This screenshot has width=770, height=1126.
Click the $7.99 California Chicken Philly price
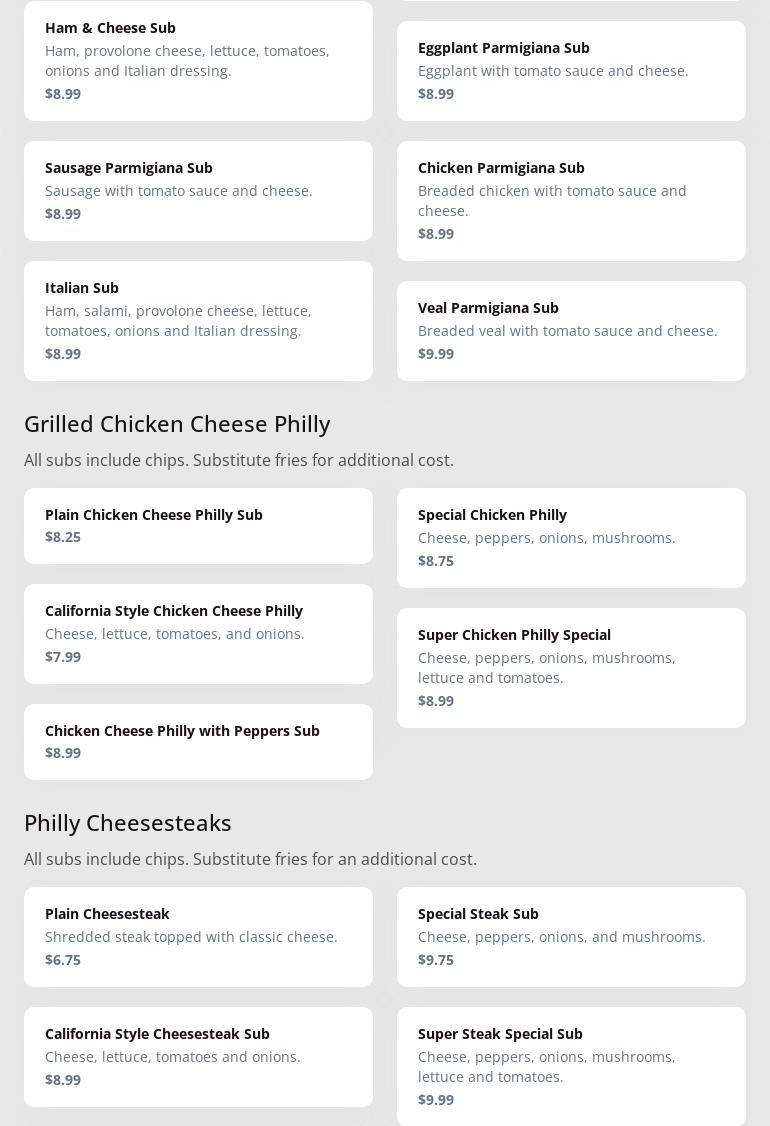(x=63, y=656)
